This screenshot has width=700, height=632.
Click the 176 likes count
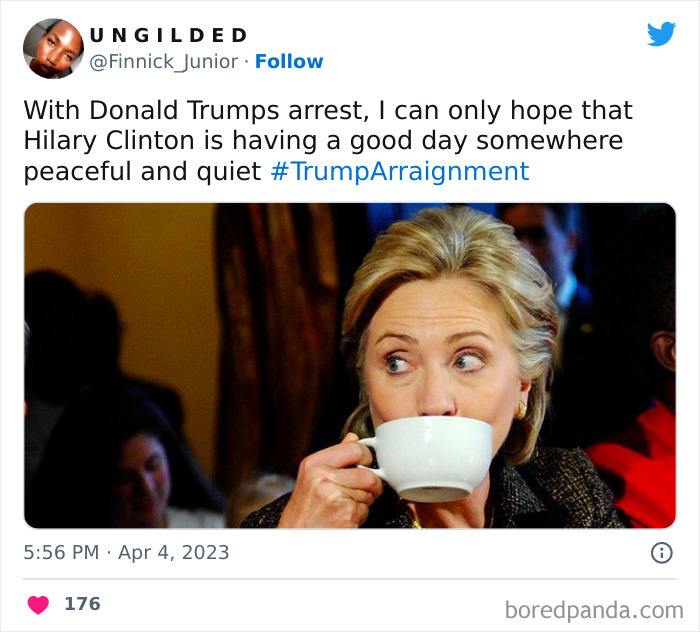point(83,604)
